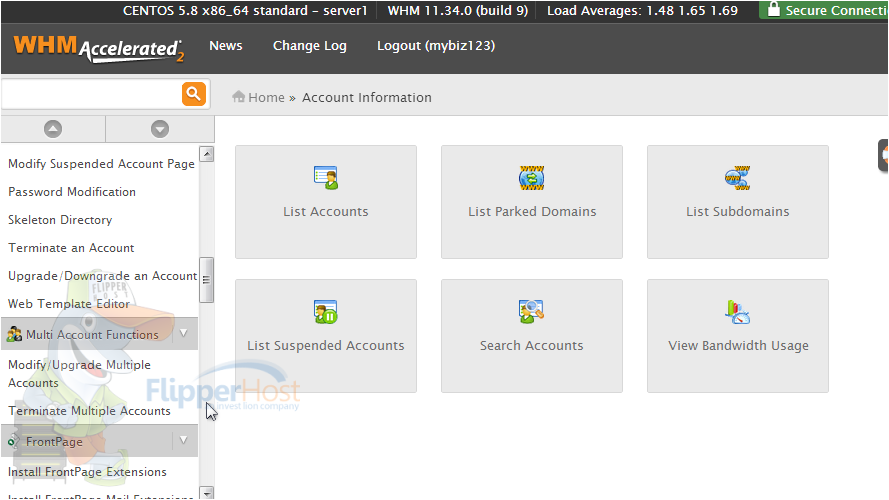Image resolution: width=889 pixels, height=500 pixels.
Task: Click the sidebar scrollbar thumb
Action: 207,280
